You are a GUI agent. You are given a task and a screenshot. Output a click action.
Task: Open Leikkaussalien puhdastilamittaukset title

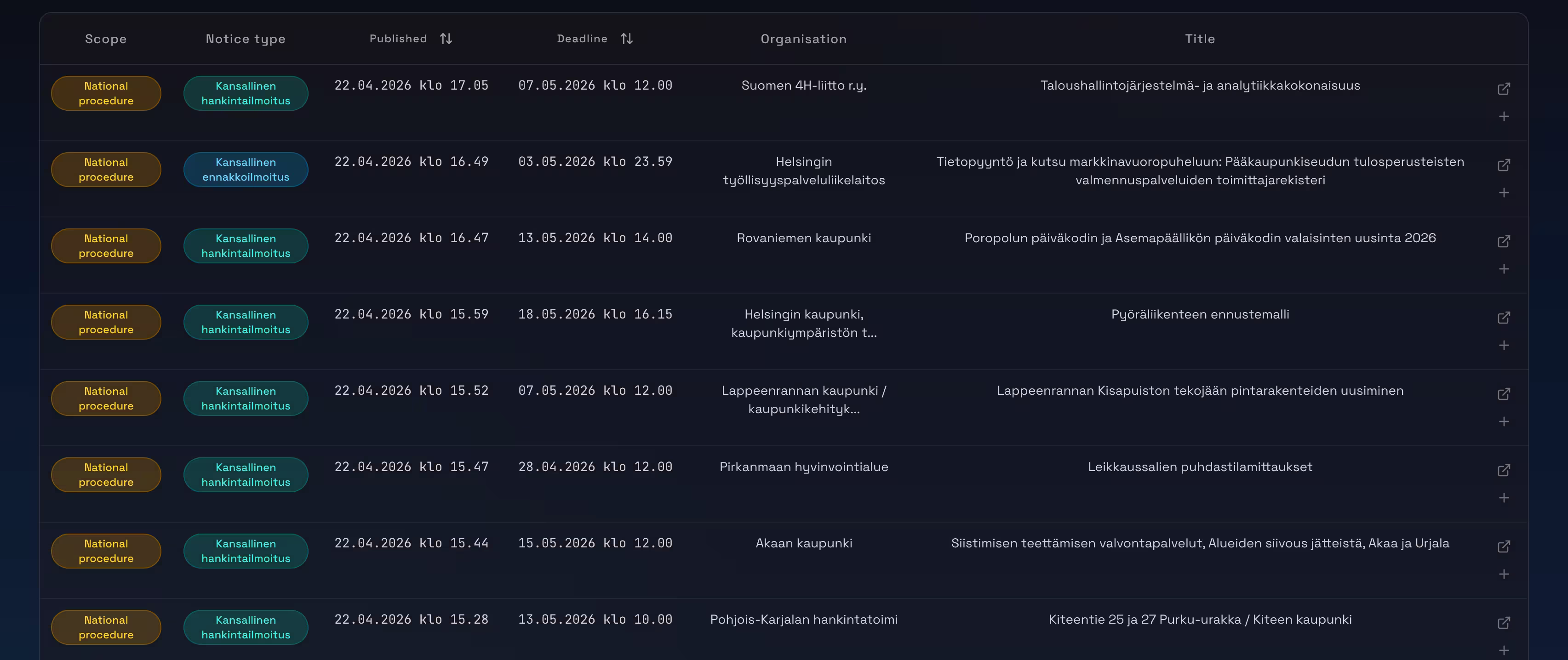tap(1199, 467)
